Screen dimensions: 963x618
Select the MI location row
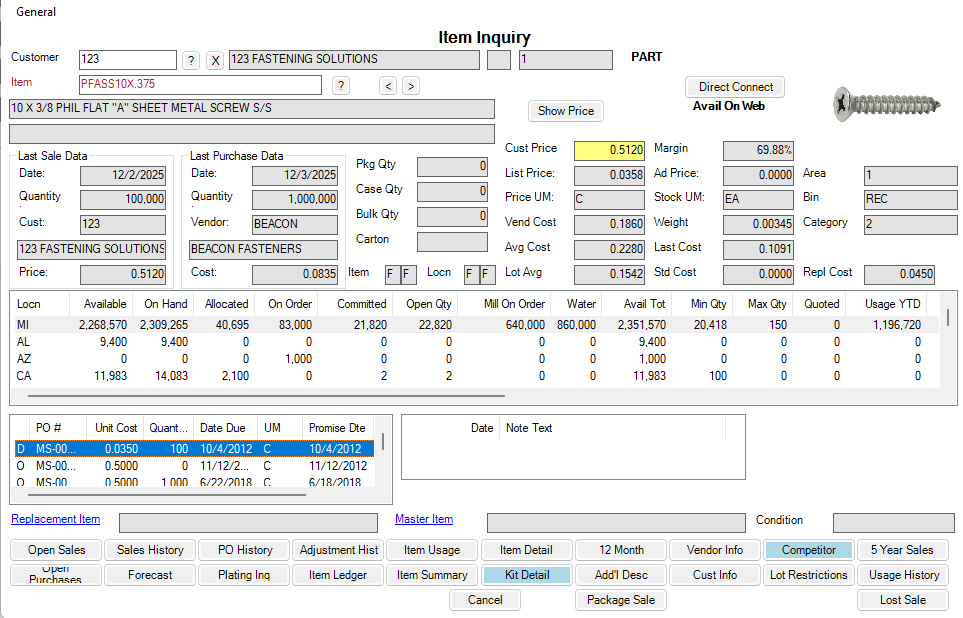(474, 324)
